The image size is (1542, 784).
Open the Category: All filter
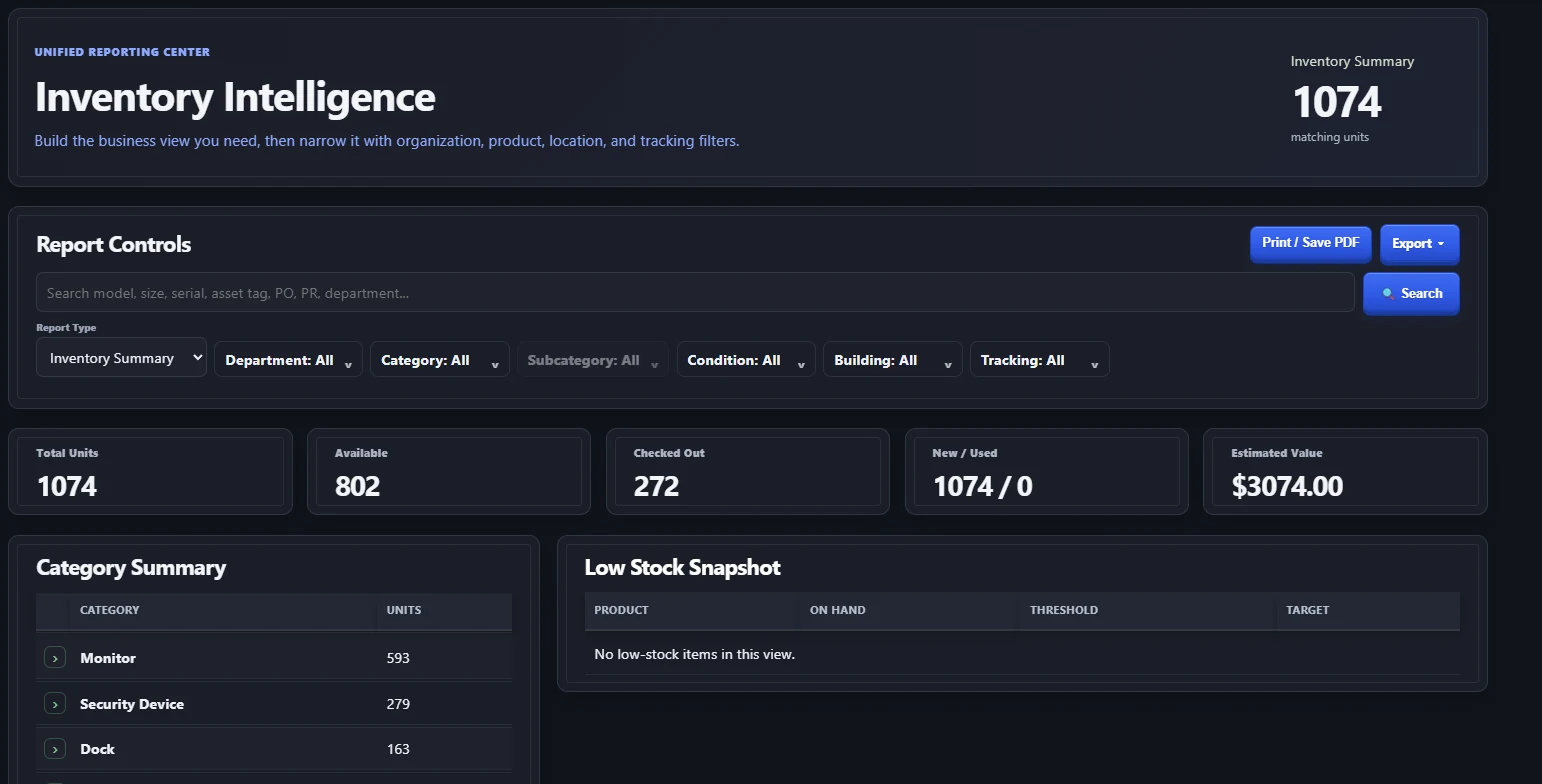440,360
